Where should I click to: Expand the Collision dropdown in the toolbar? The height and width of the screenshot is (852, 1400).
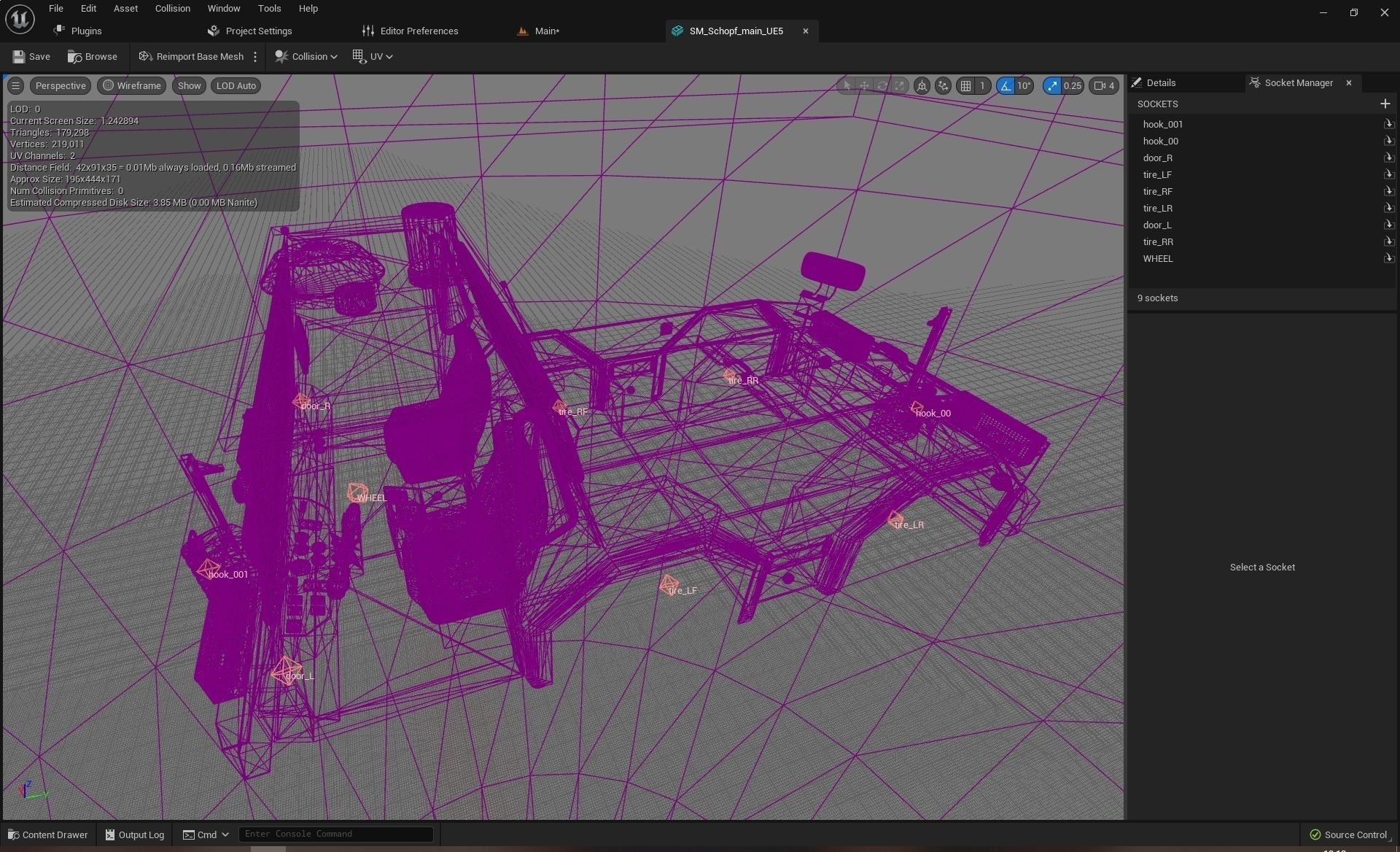306,57
